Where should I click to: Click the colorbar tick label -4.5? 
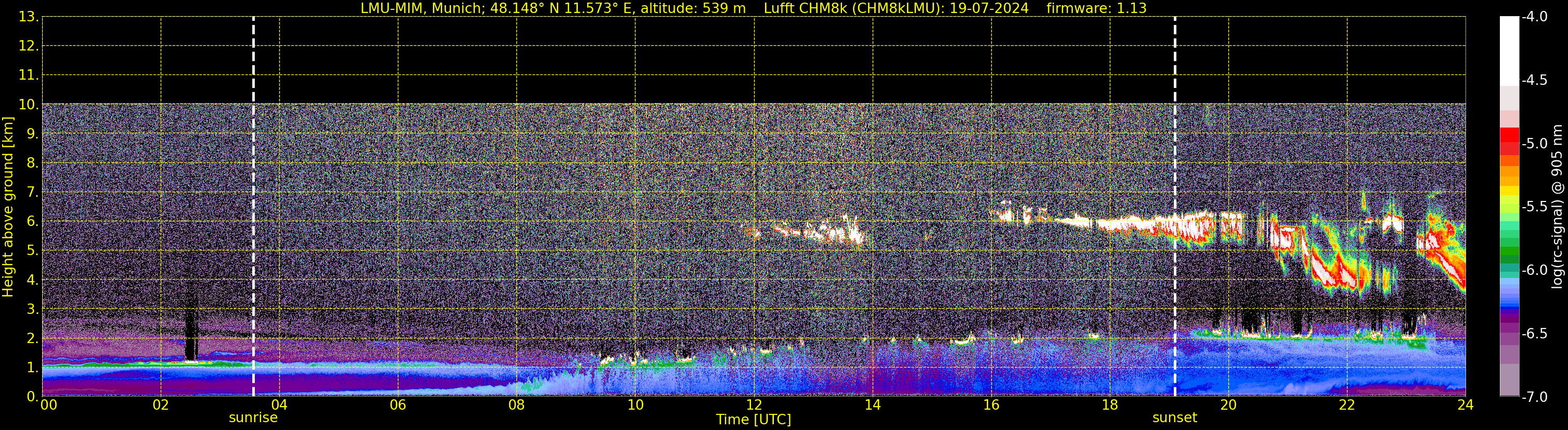click(x=1534, y=80)
